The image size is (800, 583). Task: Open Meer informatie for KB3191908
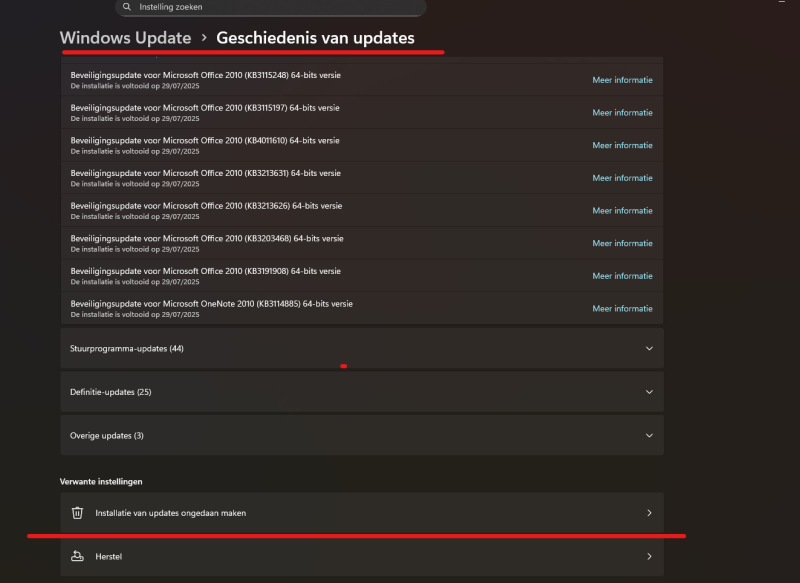point(622,276)
